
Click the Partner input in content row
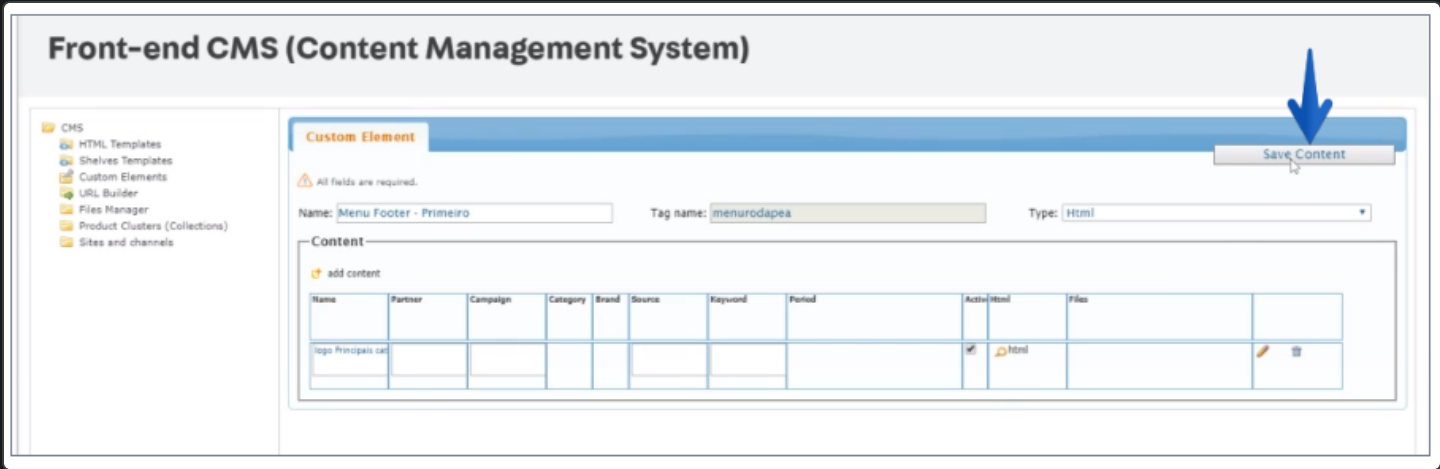[x=428, y=360]
